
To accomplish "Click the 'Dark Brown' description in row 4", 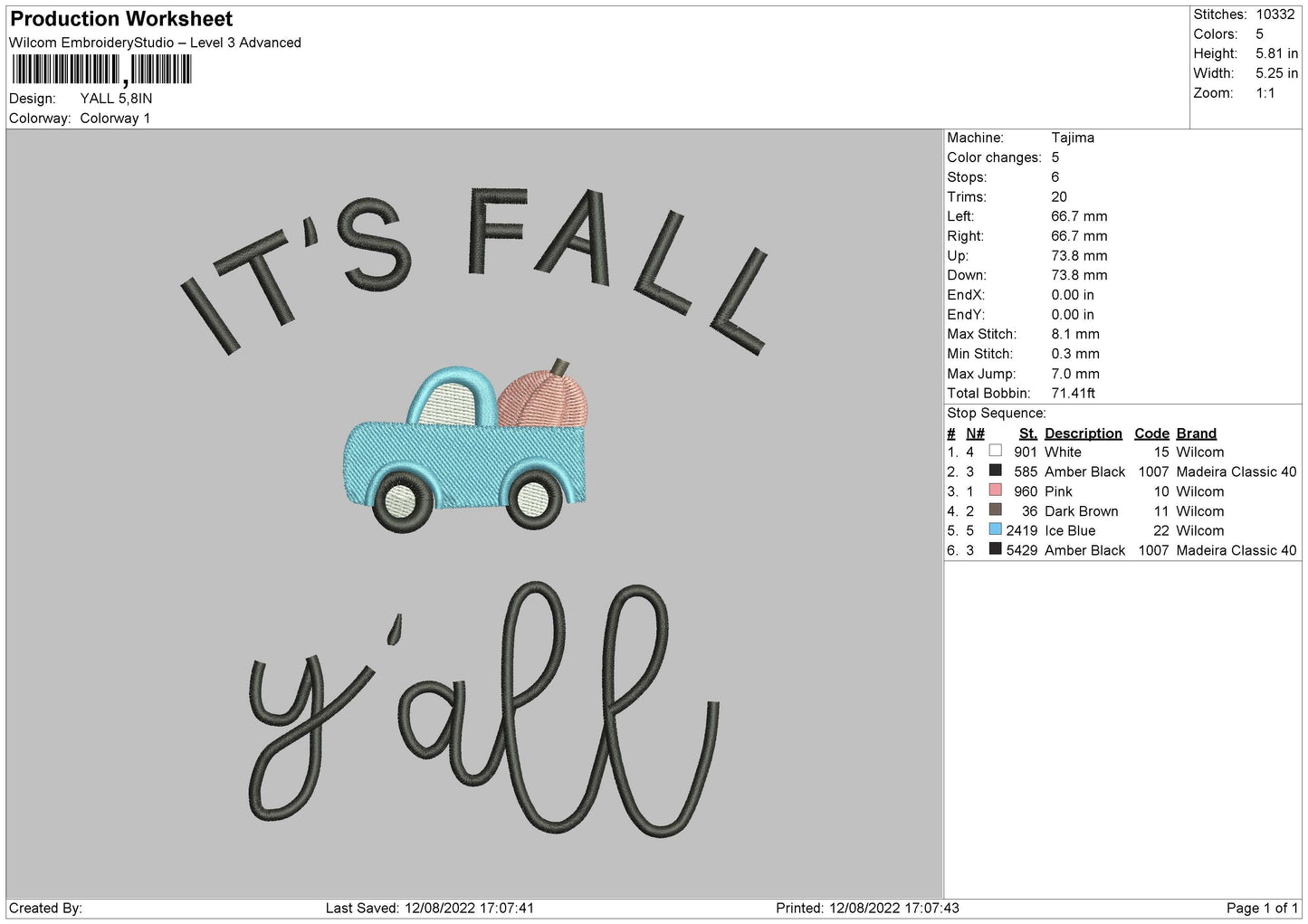I will click(1081, 511).
